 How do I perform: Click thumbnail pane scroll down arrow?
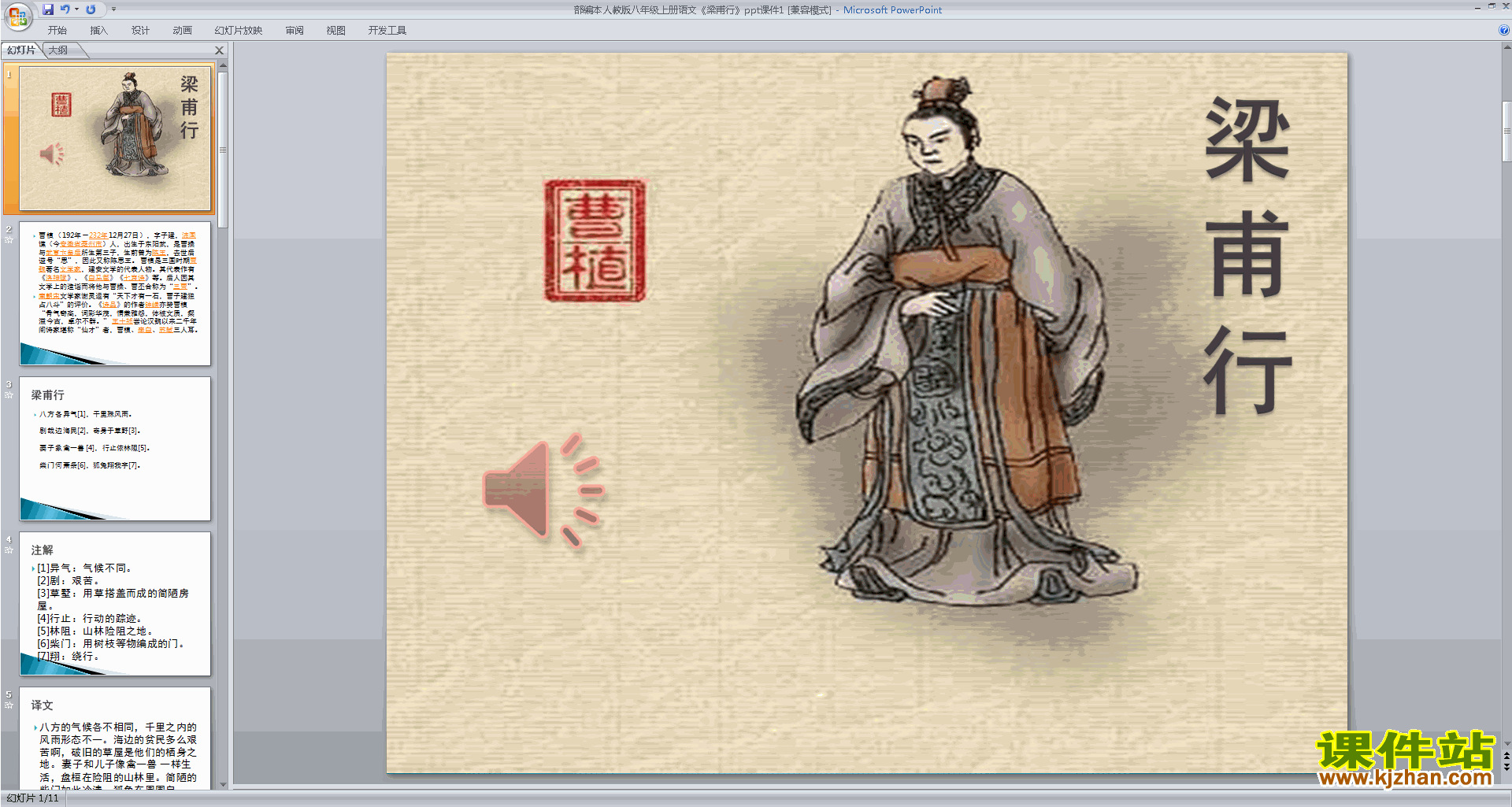coord(223,784)
